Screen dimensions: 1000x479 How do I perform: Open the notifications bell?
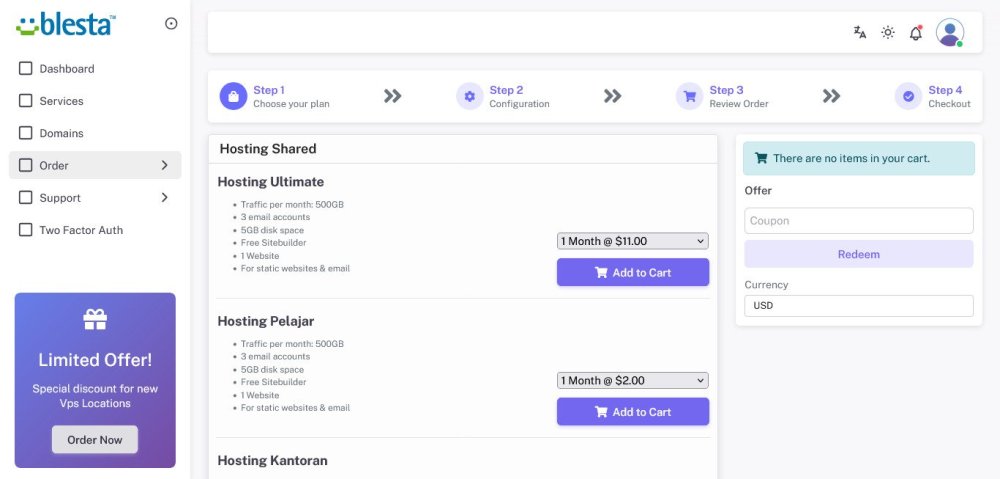(x=915, y=33)
